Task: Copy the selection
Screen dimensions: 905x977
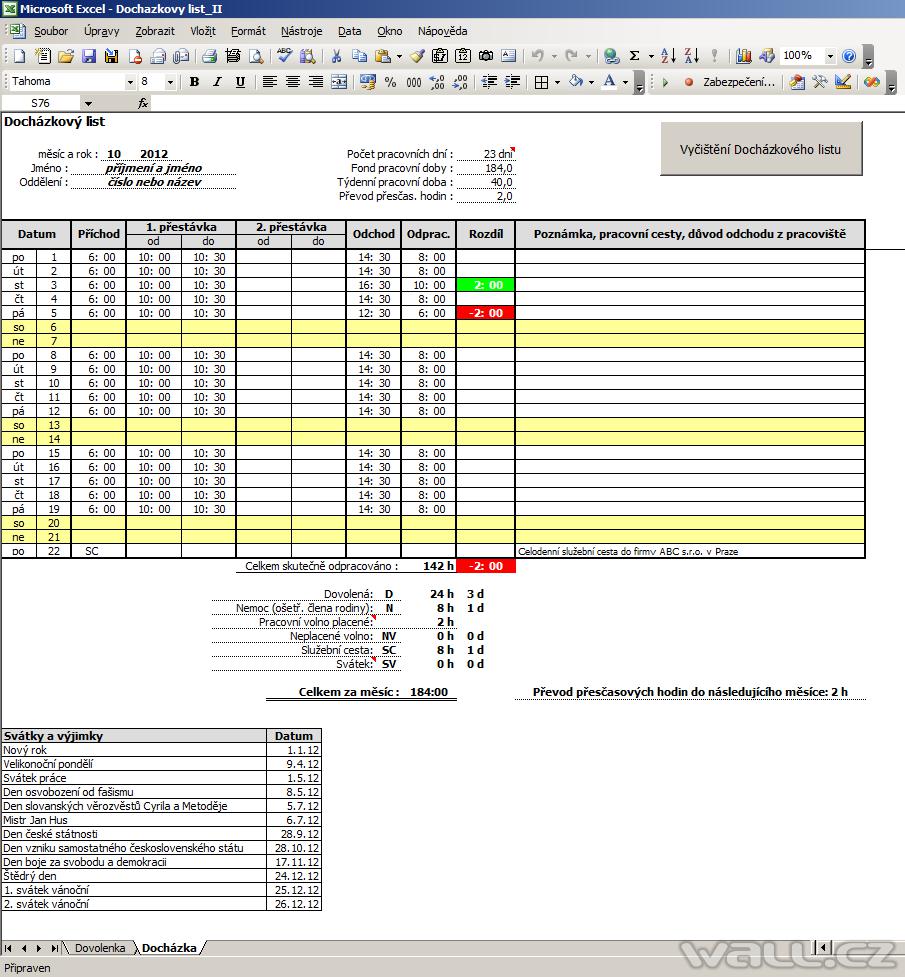Action: (359, 56)
